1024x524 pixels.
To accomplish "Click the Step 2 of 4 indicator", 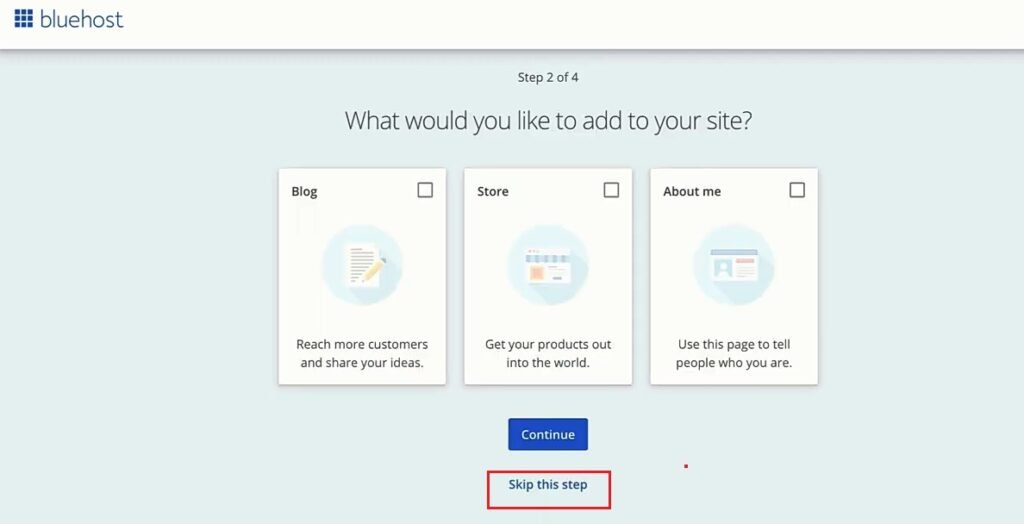I will (548, 77).
